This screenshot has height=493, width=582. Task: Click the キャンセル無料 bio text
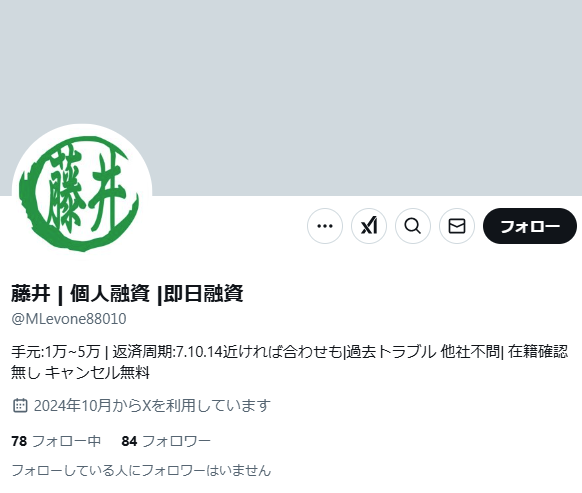click(x=97, y=372)
